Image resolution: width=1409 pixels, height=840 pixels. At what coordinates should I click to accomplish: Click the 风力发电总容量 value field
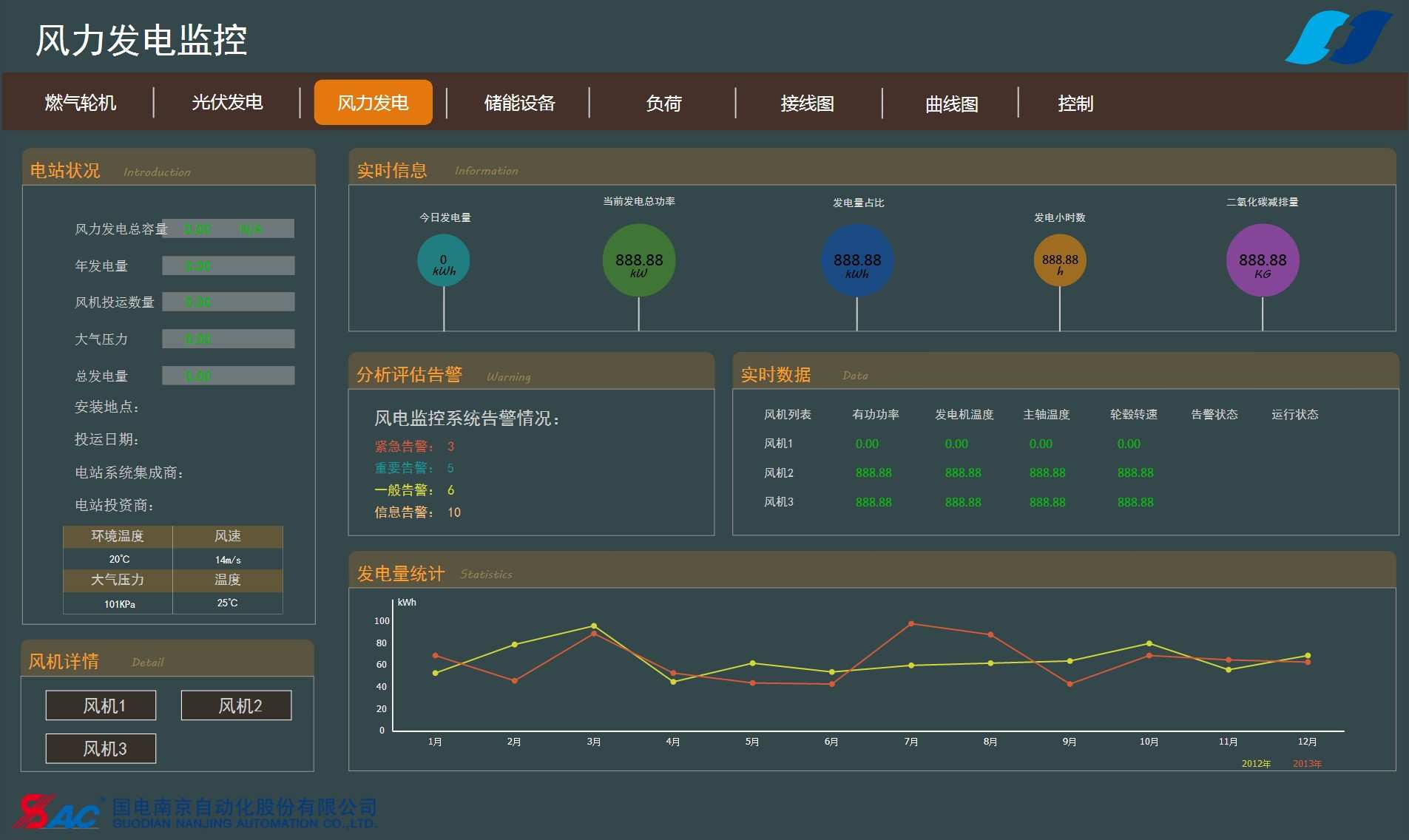pos(229,228)
